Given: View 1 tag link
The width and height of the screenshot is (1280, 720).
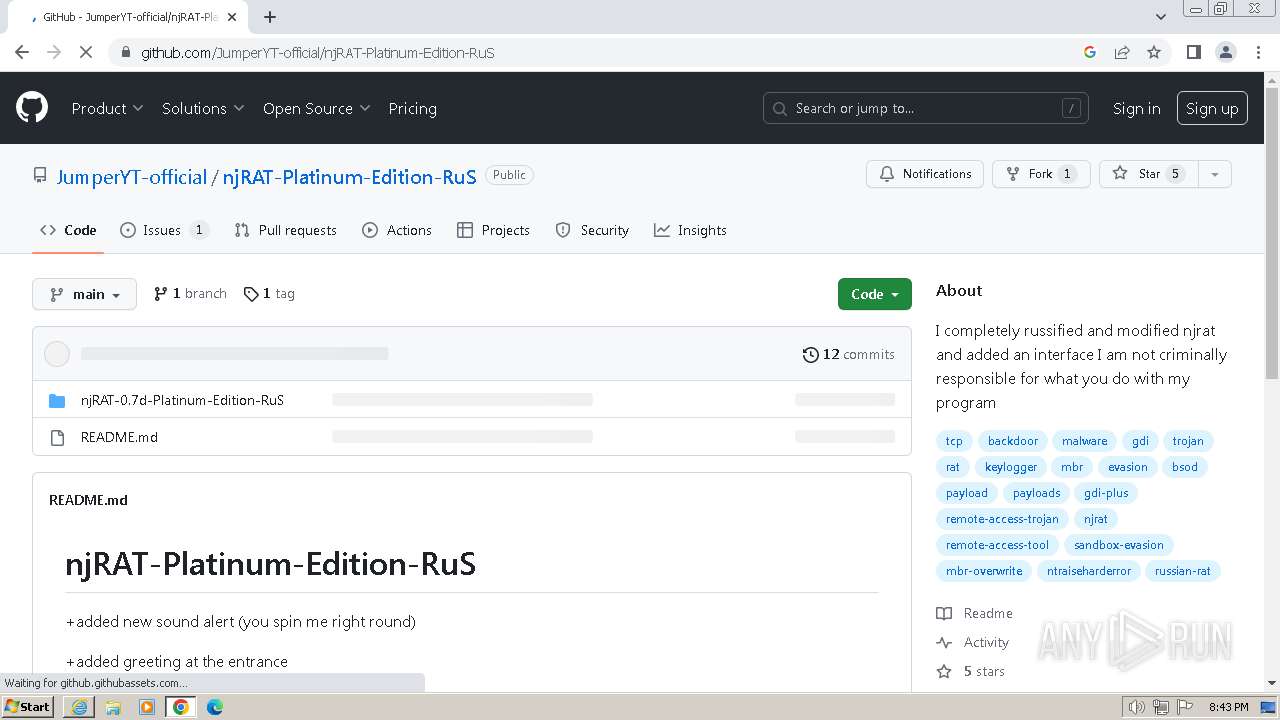Looking at the screenshot, I should click(x=269, y=294).
